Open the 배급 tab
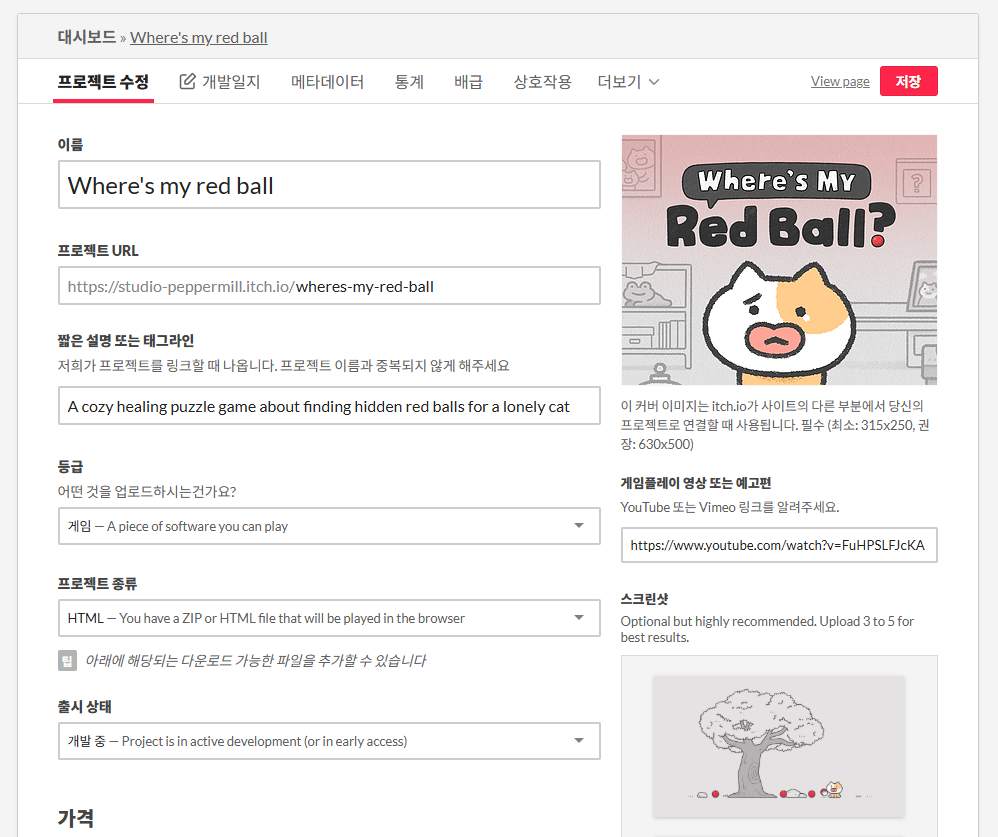Screen dimensions: 998x837 coord(468,82)
